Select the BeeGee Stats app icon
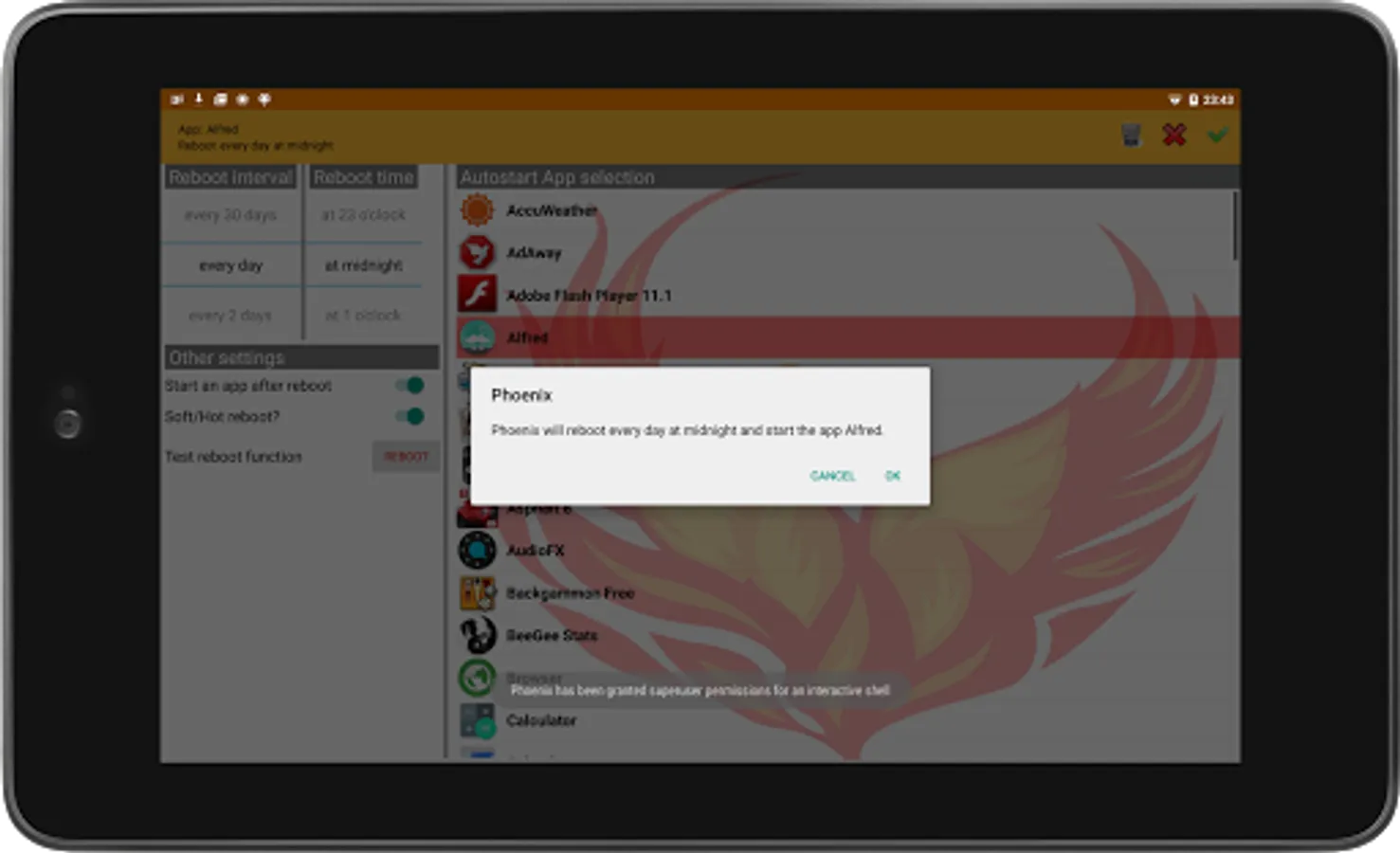This screenshot has width=1400, height=853. click(477, 635)
